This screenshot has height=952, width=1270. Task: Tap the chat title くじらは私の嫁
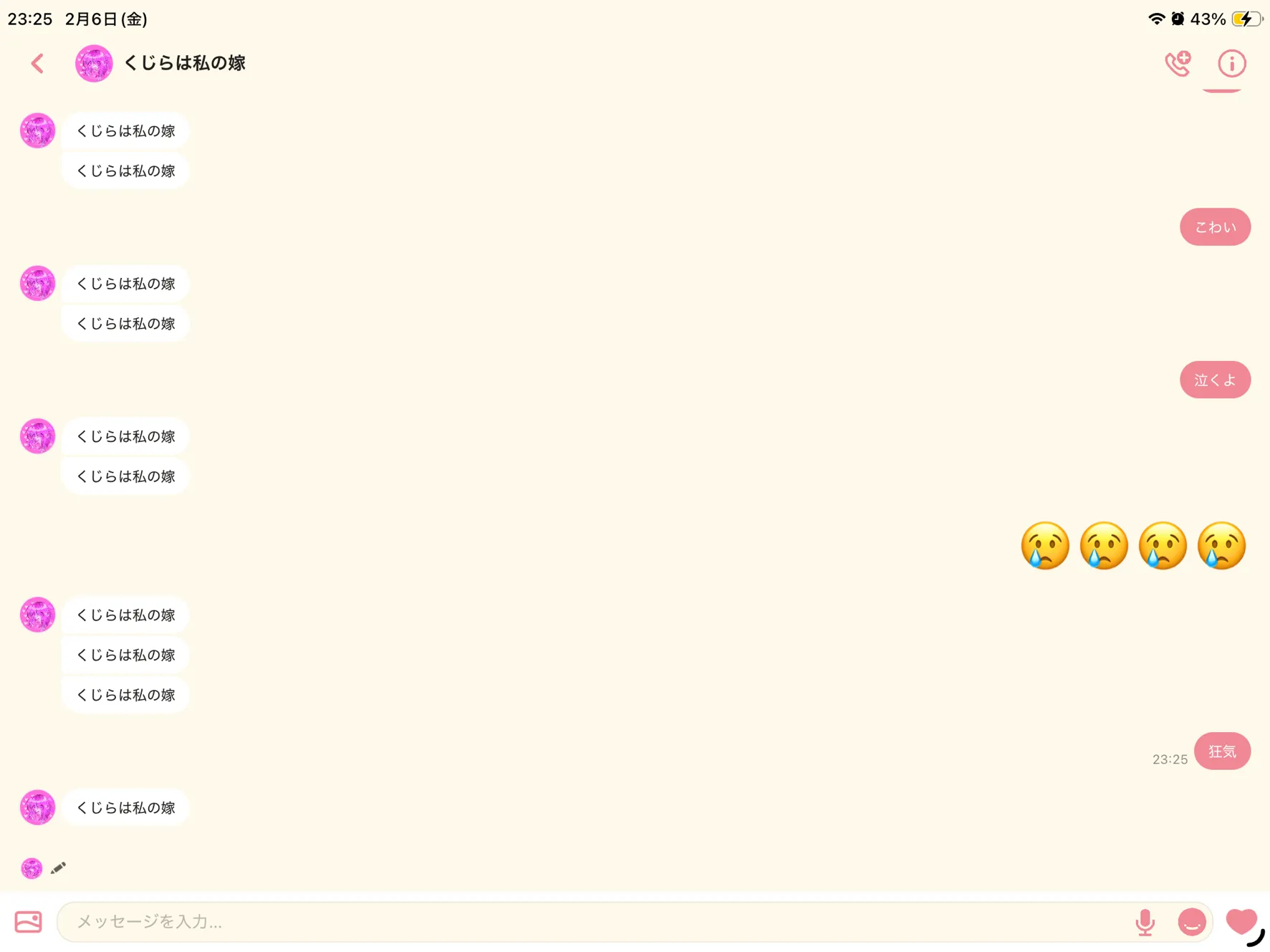tap(185, 63)
